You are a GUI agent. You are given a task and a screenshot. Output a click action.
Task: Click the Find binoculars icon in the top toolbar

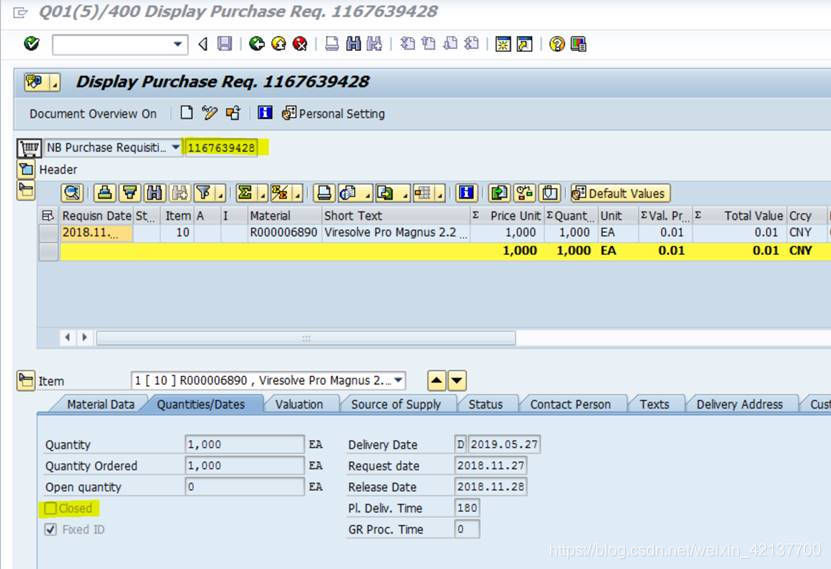coord(353,44)
